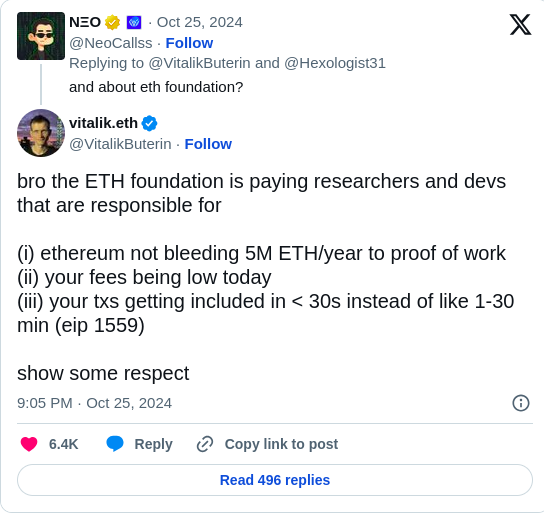This screenshot has width=544, height=516.
Task: Click the 6.4K likes count
Action: point(63,444)
